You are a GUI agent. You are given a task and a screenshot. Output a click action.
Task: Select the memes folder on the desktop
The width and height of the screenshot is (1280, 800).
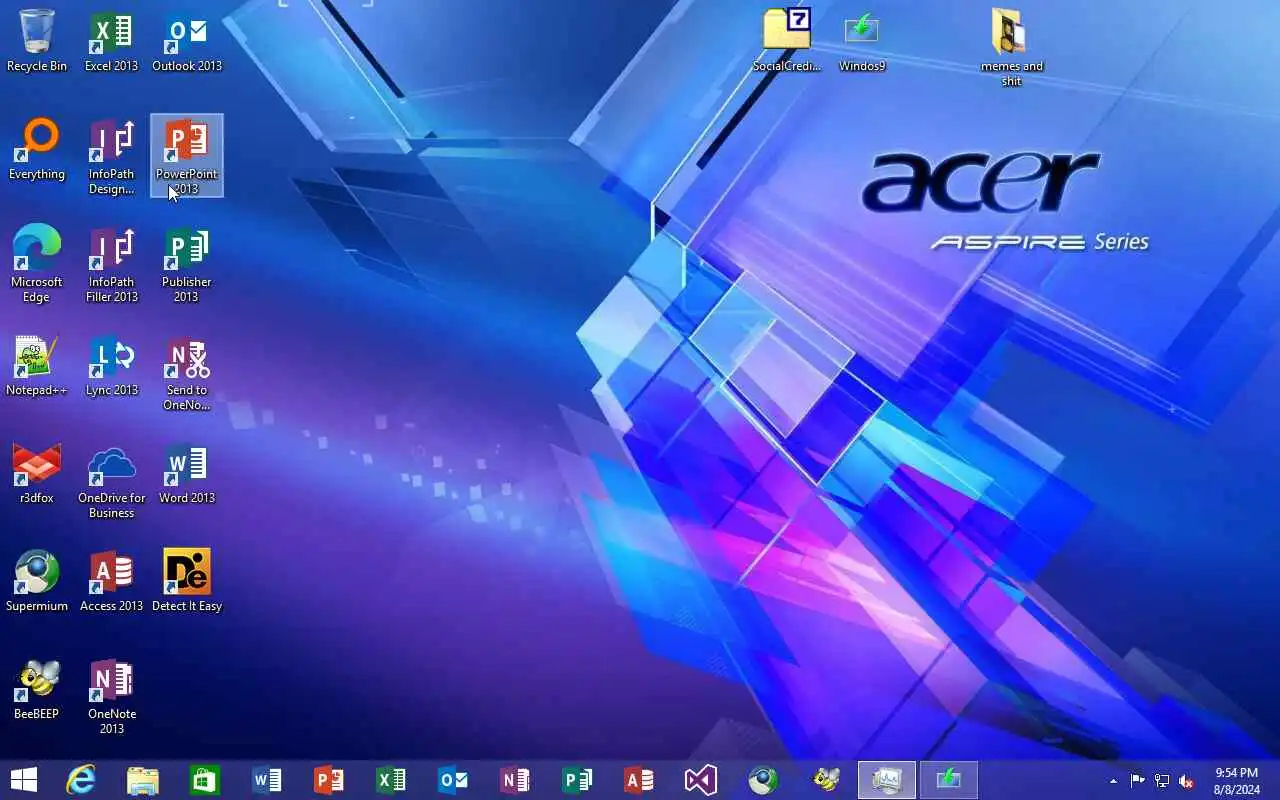click(x=1011, y=48)
